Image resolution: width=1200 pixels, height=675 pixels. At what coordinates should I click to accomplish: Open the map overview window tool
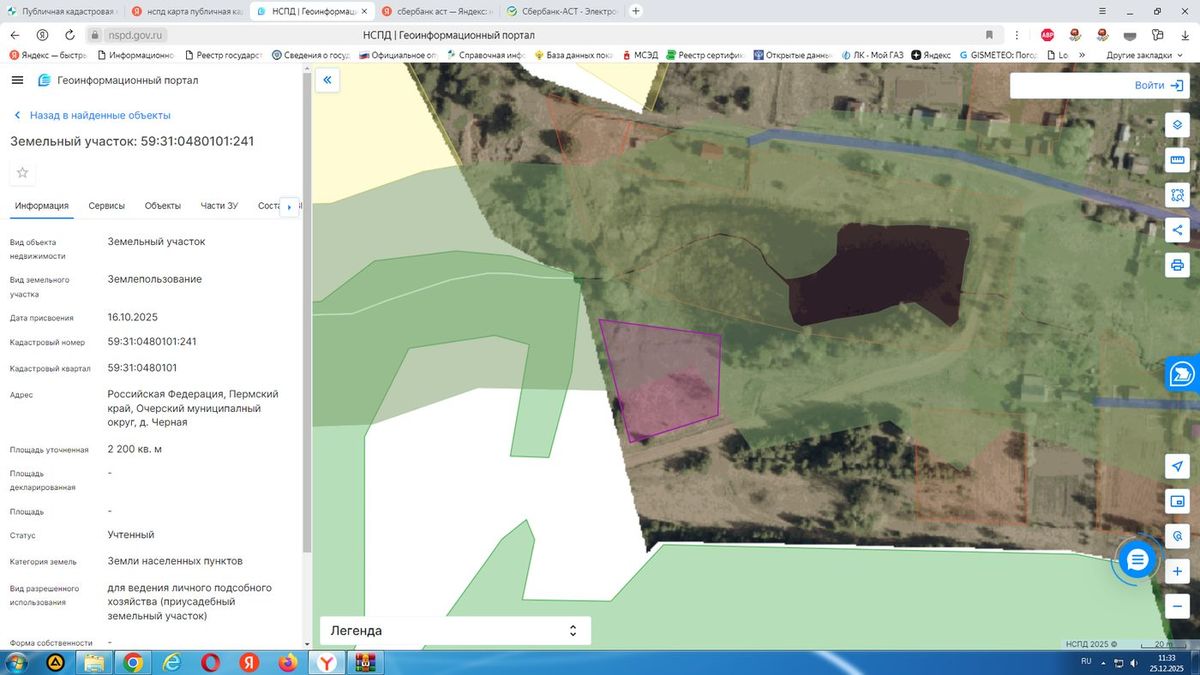pyautogui.click(x=1177, y=501)
